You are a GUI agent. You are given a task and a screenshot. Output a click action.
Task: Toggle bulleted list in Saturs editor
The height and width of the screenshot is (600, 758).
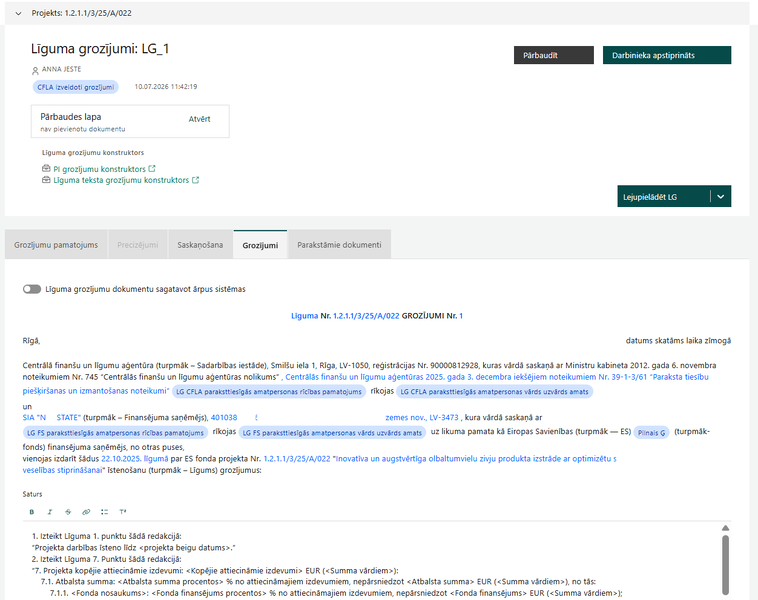point(104,512)
